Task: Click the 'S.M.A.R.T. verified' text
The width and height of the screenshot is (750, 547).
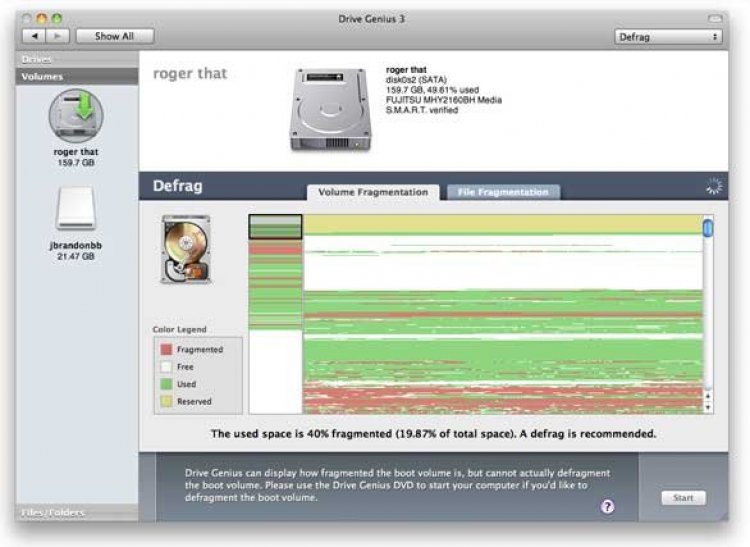Action: coord(422,110)
